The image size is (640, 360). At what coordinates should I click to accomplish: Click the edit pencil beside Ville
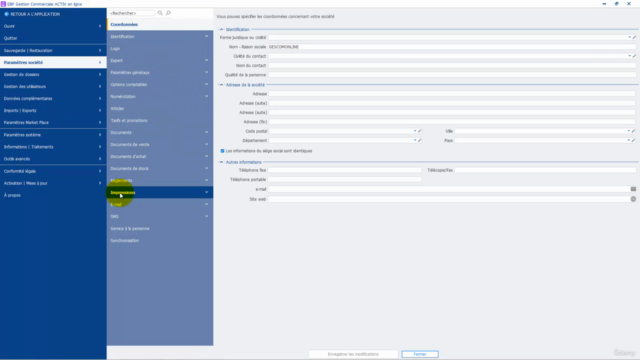click(x=633, y=131)
